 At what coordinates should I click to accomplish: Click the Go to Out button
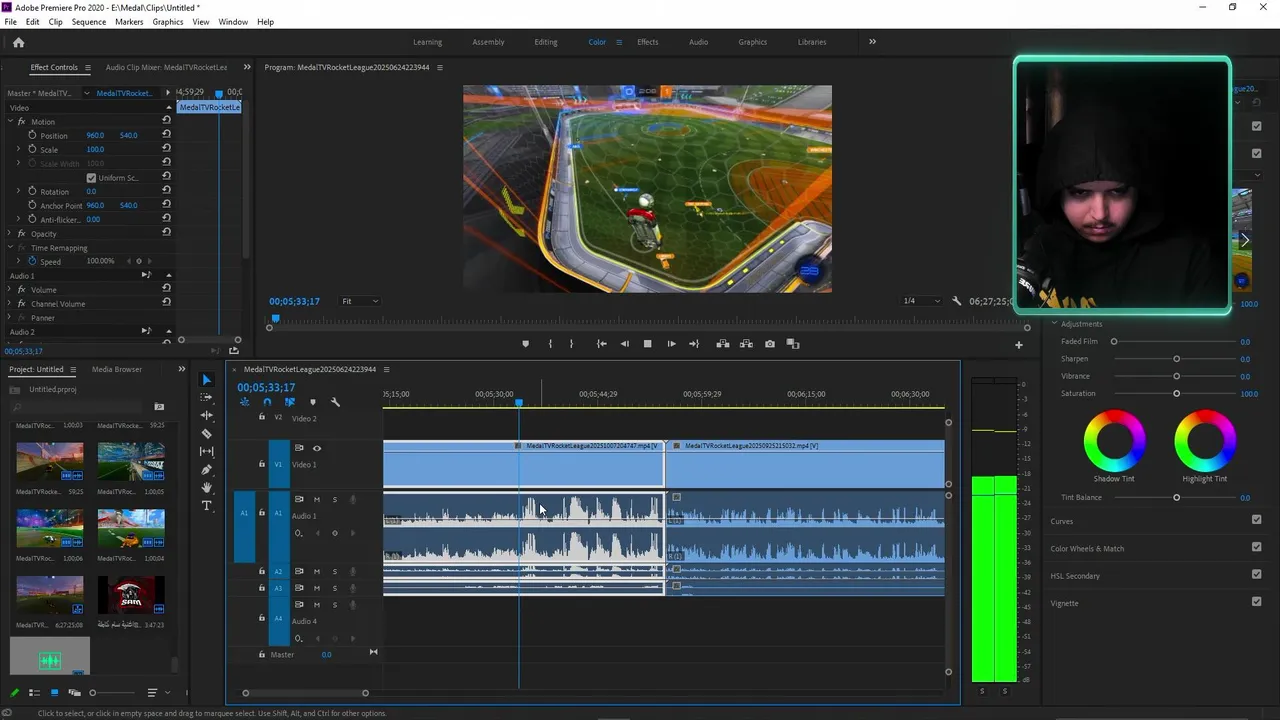click(694, 344)
